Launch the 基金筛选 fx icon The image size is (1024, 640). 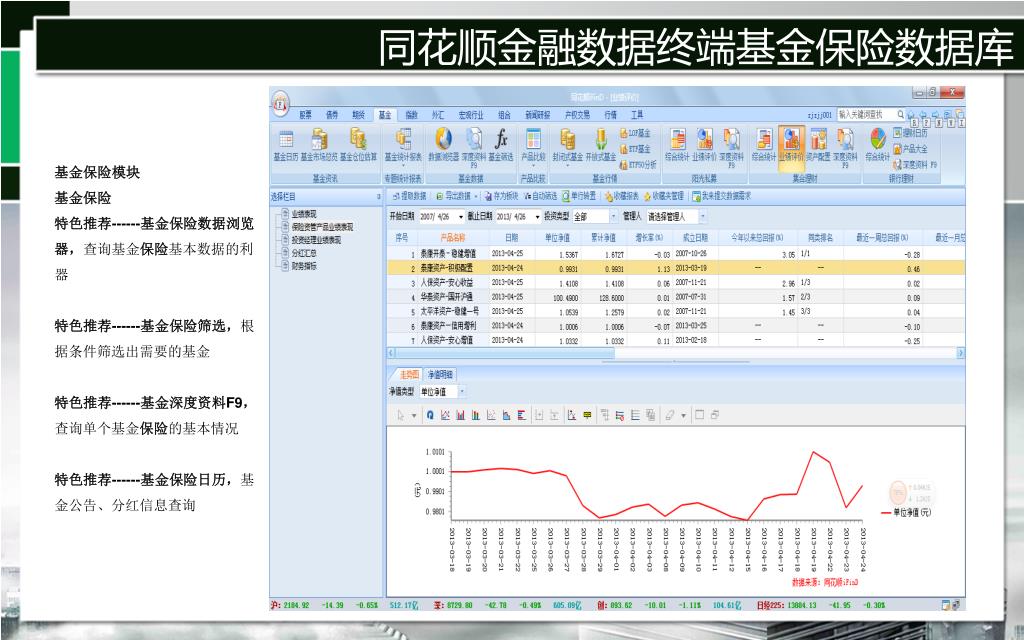click(x=501, y=146)
